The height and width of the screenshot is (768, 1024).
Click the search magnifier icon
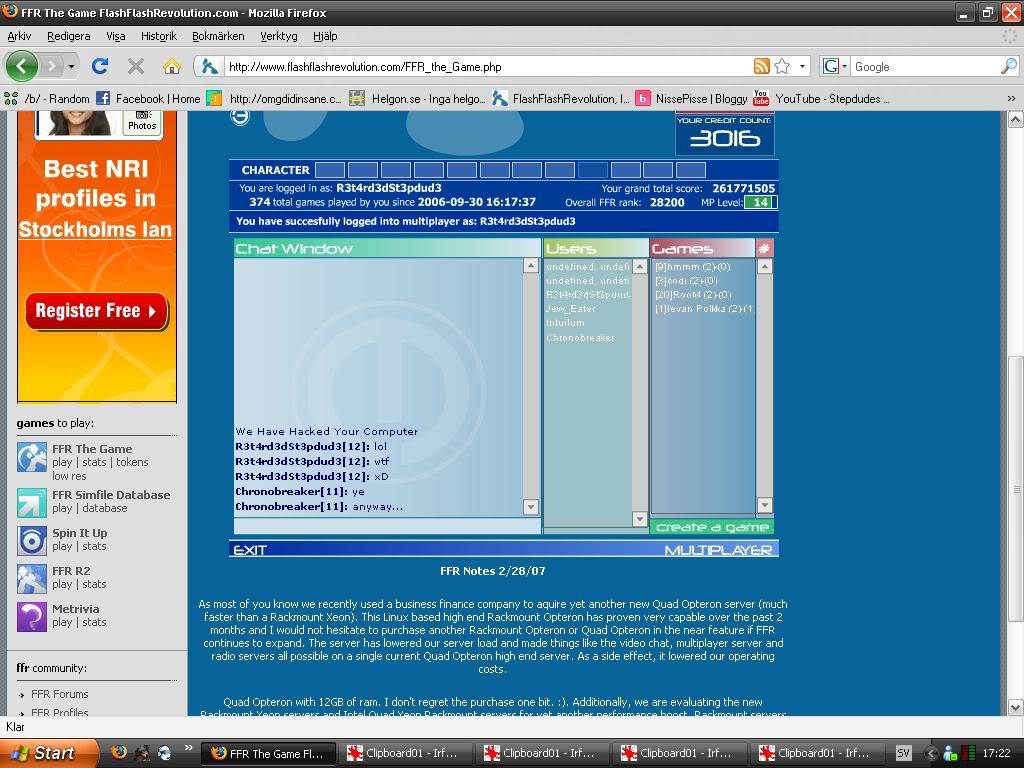pyautogui.click(x=1008, y=66)
